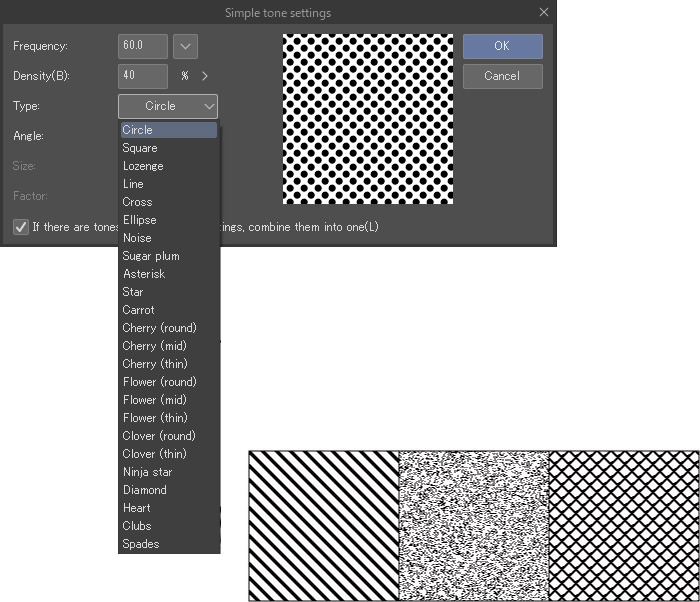Screen dimensions: 700x602
Task: Select Ninja star tone type
Action: 169,472
